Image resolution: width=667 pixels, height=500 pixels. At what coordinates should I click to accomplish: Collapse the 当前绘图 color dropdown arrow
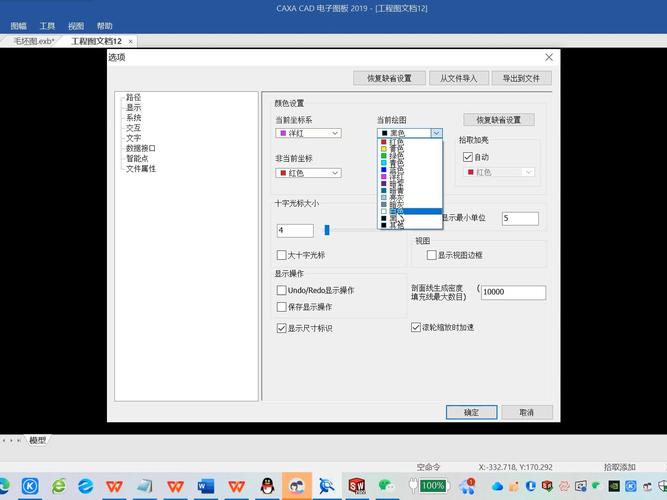click(436, 133)
